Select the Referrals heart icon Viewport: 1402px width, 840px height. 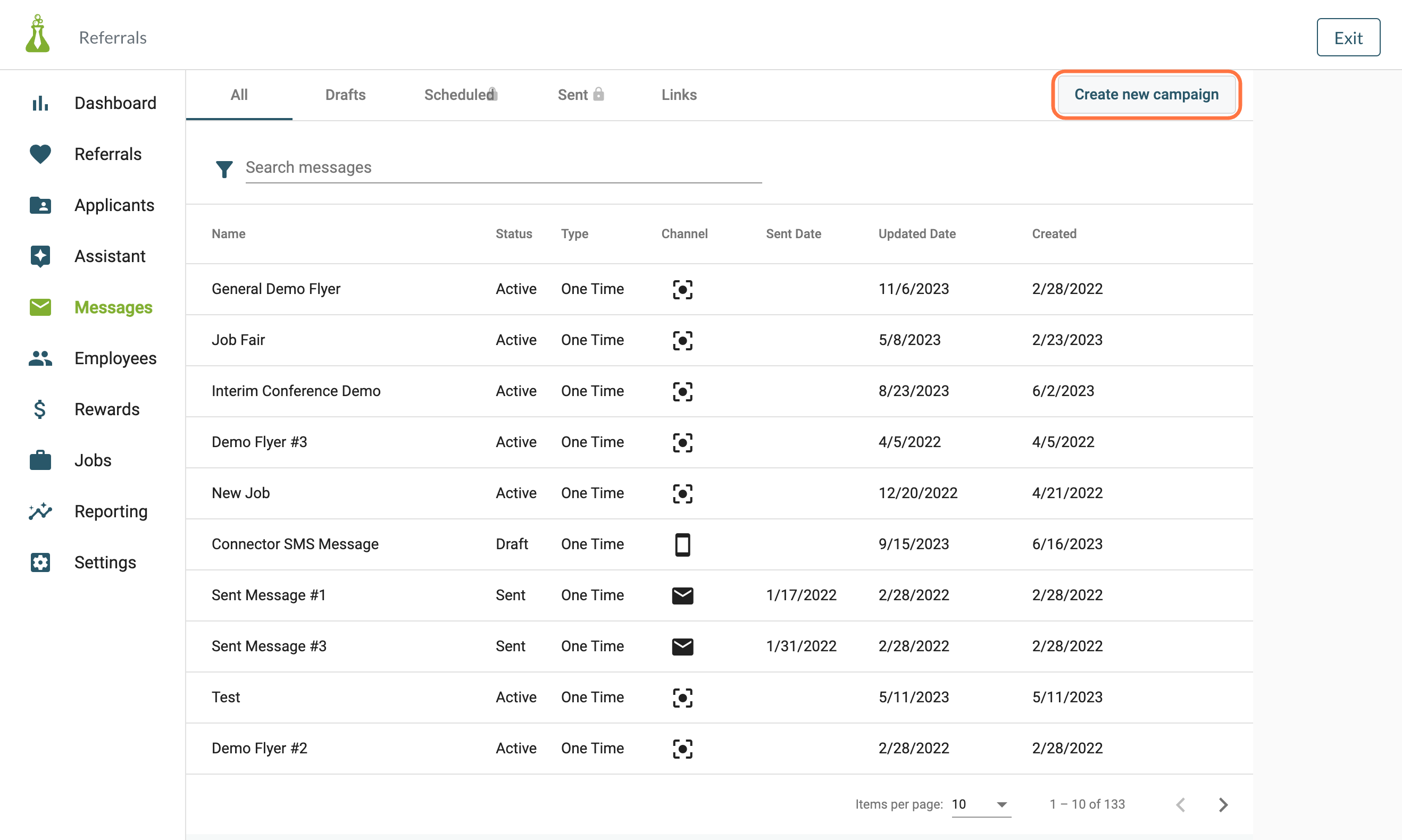[40, 154]
